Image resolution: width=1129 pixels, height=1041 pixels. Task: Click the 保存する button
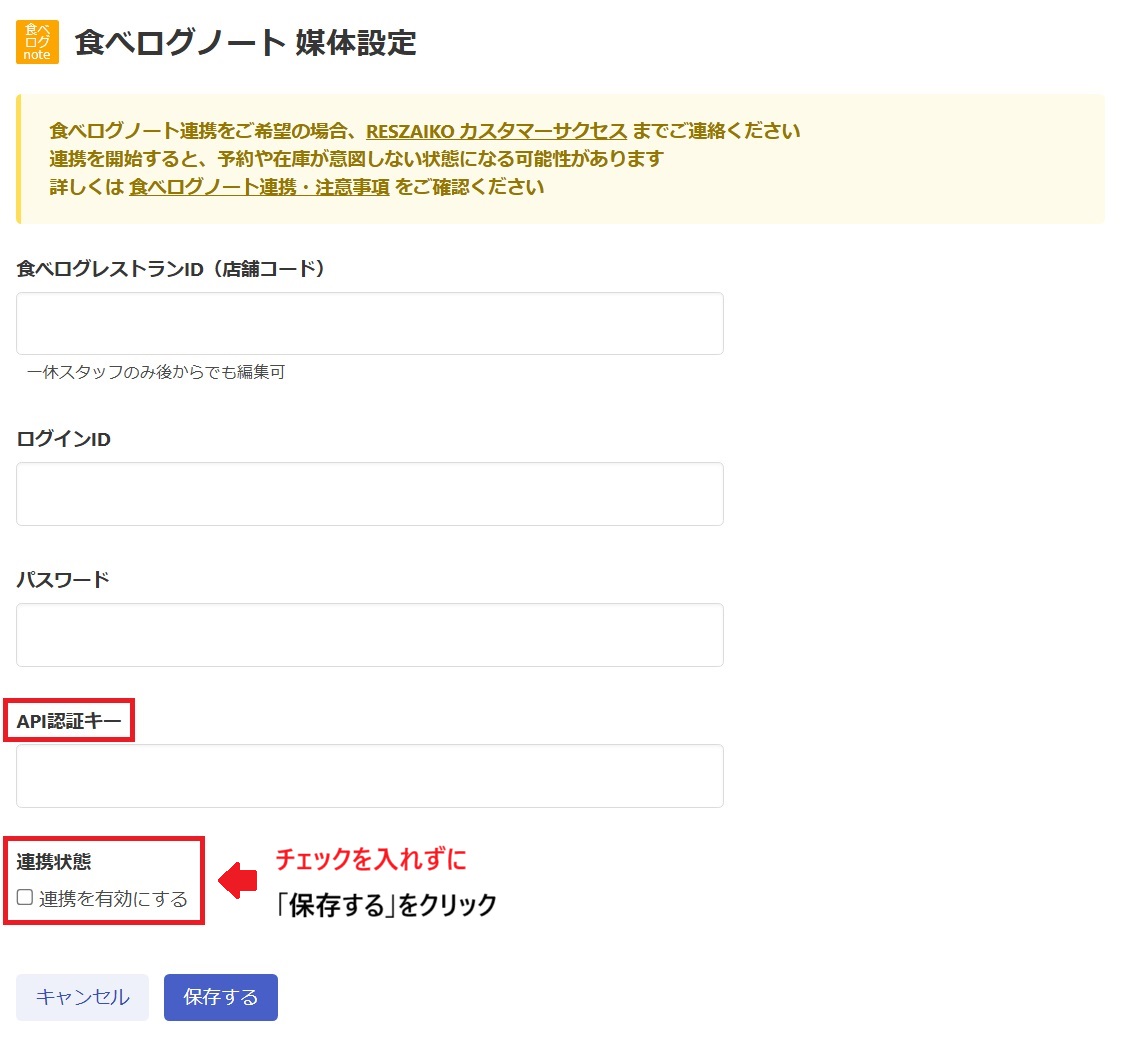(x=220, y=997)
